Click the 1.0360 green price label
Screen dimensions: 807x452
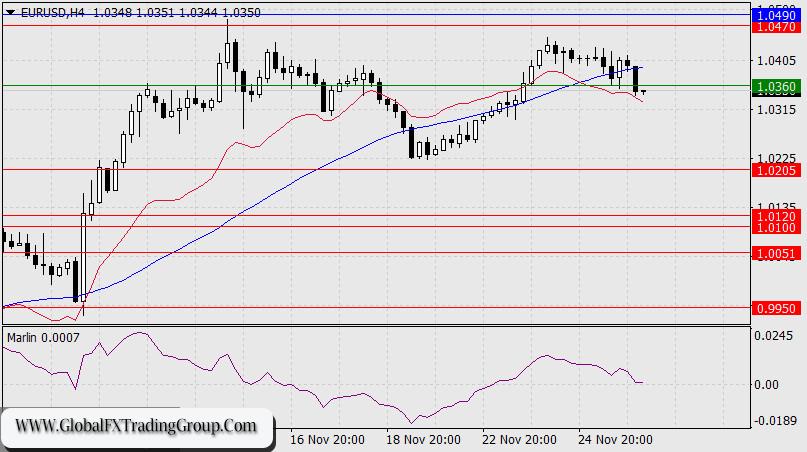point(777,86)
